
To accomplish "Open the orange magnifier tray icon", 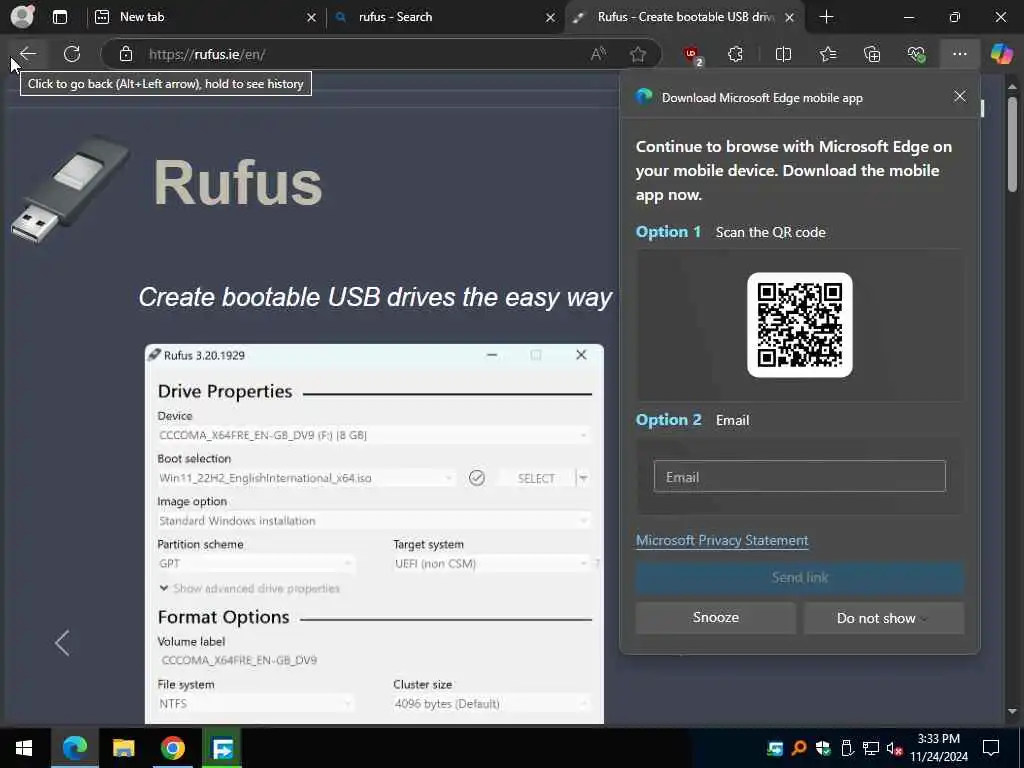I will coord(798,748).
